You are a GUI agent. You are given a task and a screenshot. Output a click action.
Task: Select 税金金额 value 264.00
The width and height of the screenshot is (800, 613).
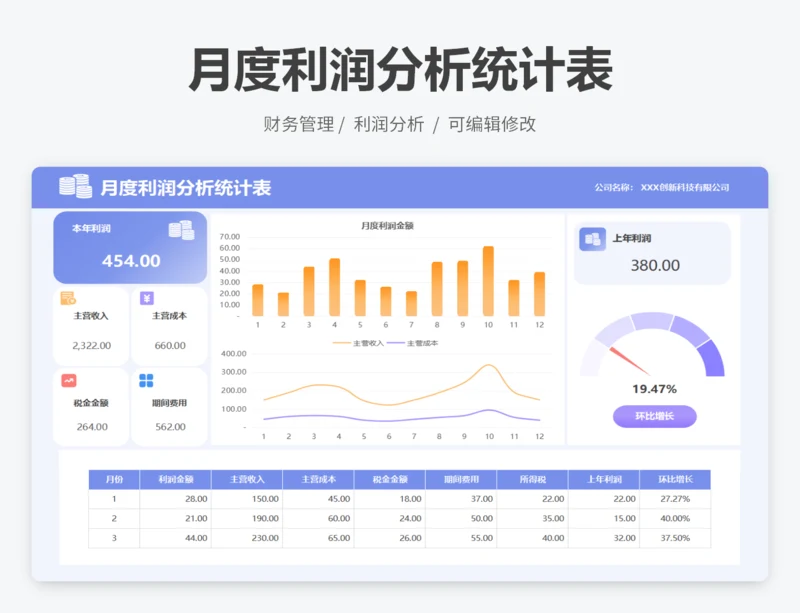[x=92, y=427]
